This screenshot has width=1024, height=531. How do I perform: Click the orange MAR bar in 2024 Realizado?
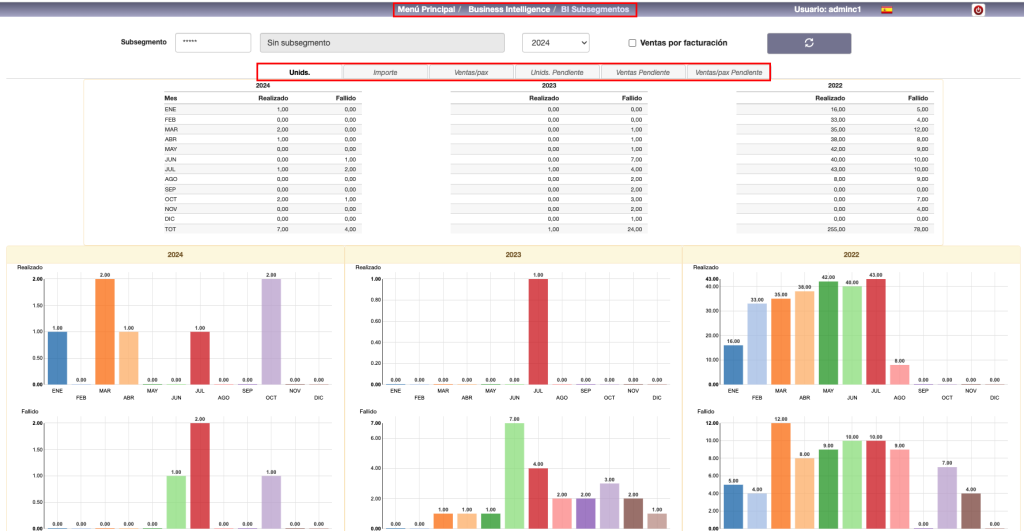[106, 331]
